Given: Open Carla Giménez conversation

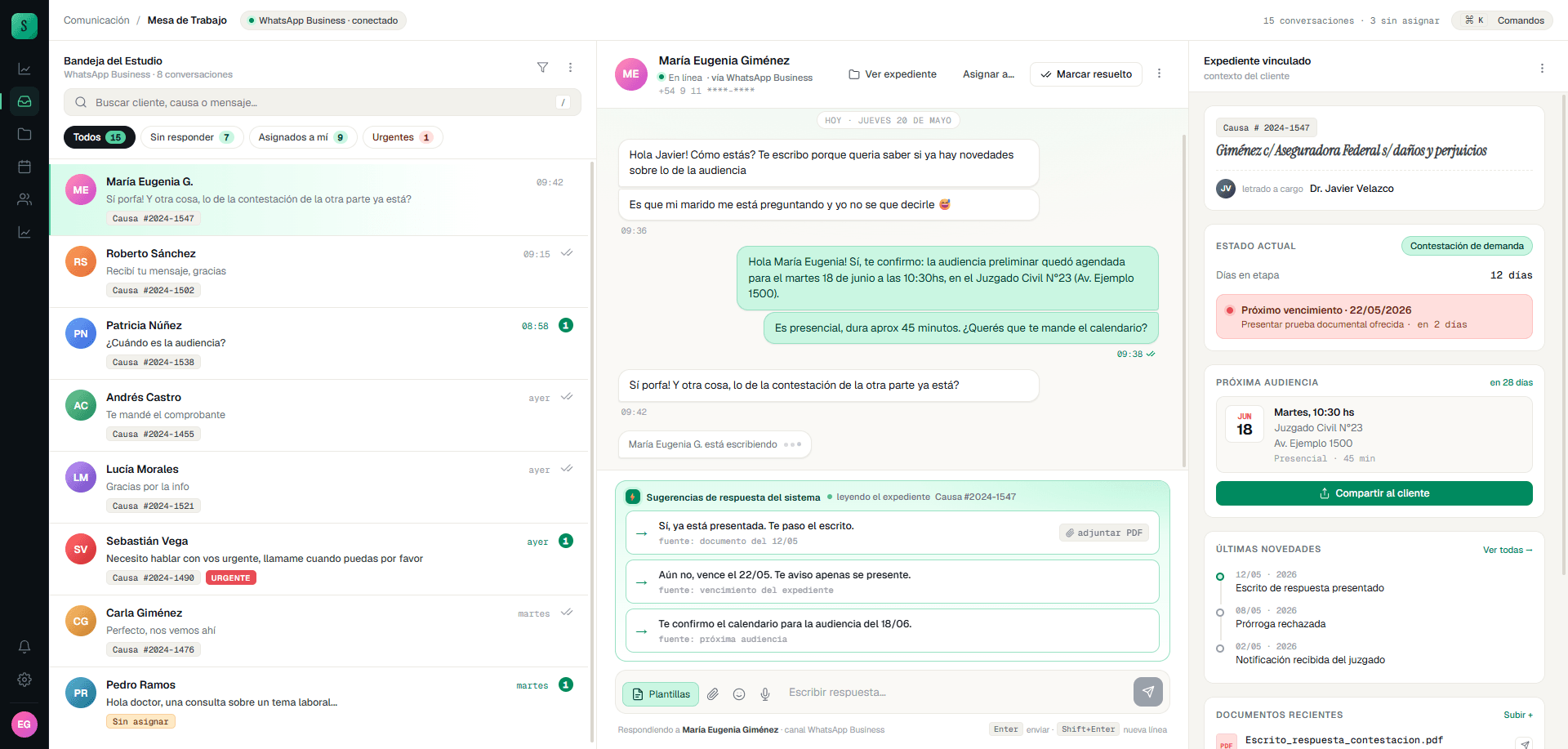Looking at the screenshot, I should [x=318, y=631].
